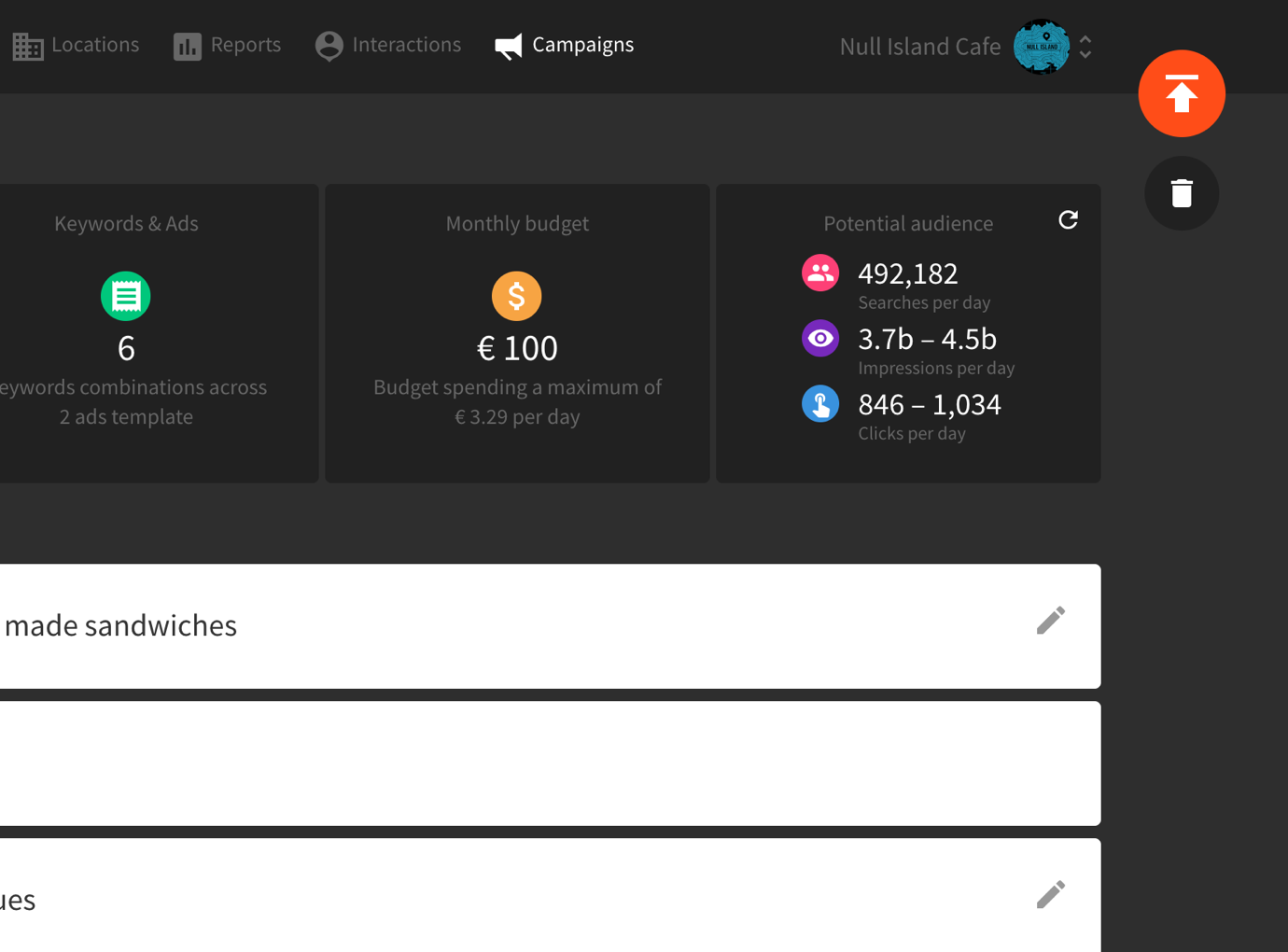The image size is (1288, 952).
Task: Click the trash delete button
Action: [x=1182, y=193]
